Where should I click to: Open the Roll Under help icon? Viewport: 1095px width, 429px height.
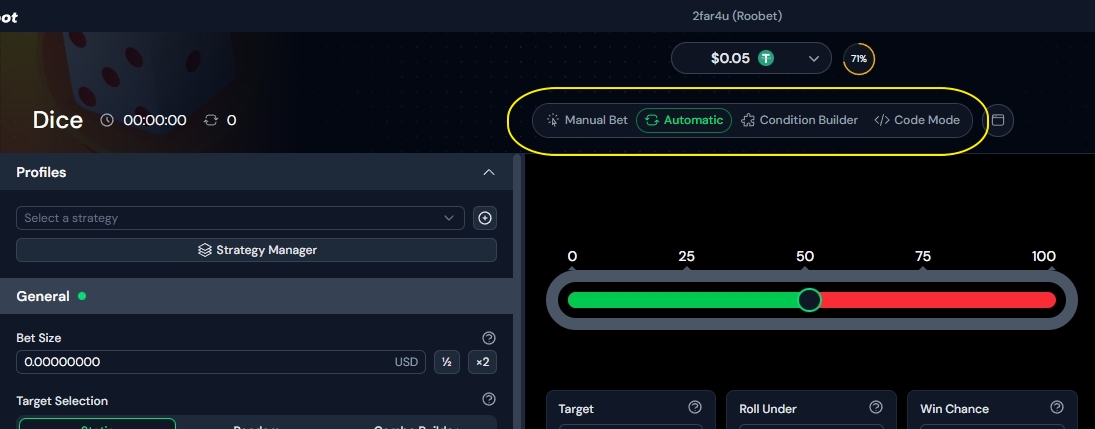[876, 407]
